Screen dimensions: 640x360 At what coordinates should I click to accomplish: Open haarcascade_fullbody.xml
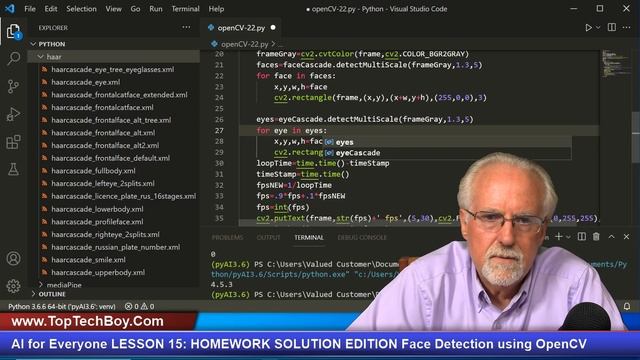click(93, 171)
